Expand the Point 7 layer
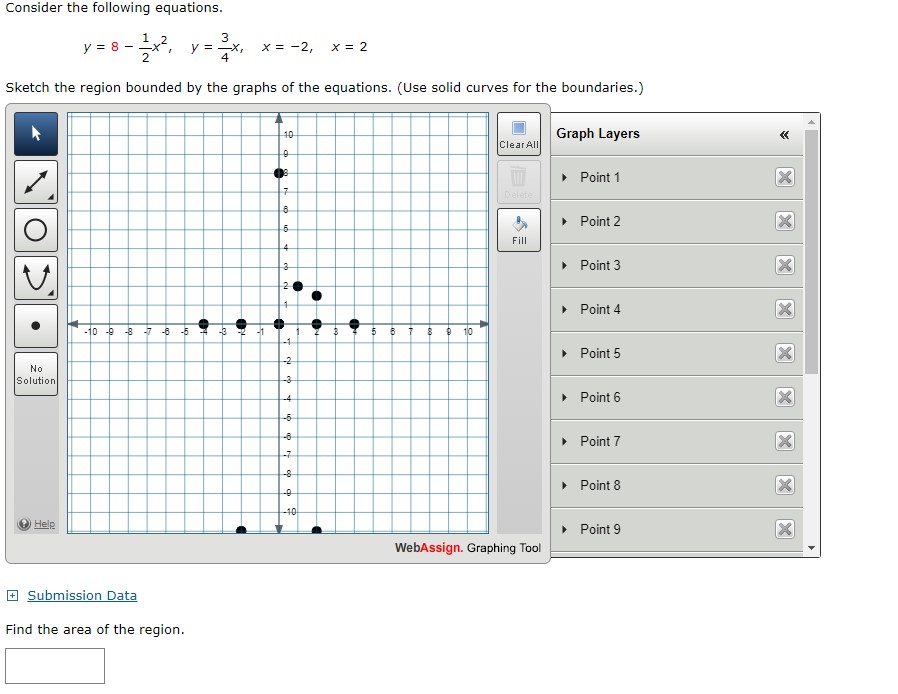Screen dimensions: 898x694 [565, 442]
